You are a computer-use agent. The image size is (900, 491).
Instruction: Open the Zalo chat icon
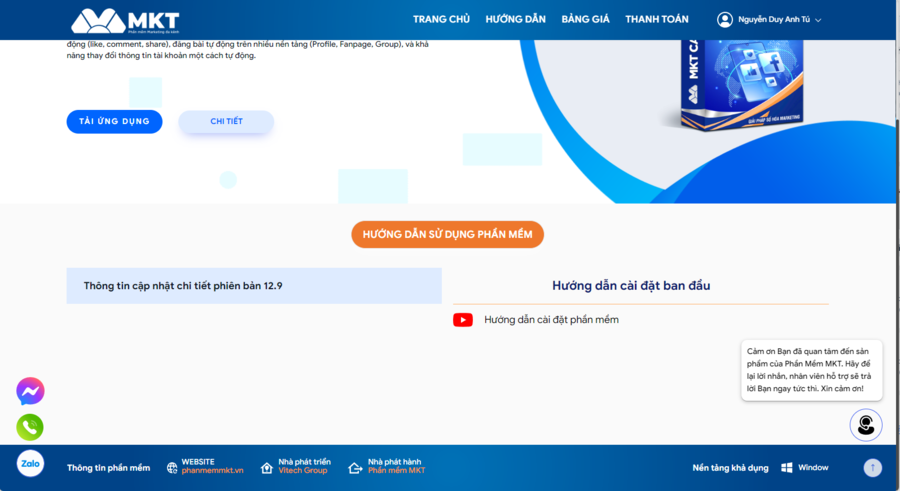tap(30, 463)
